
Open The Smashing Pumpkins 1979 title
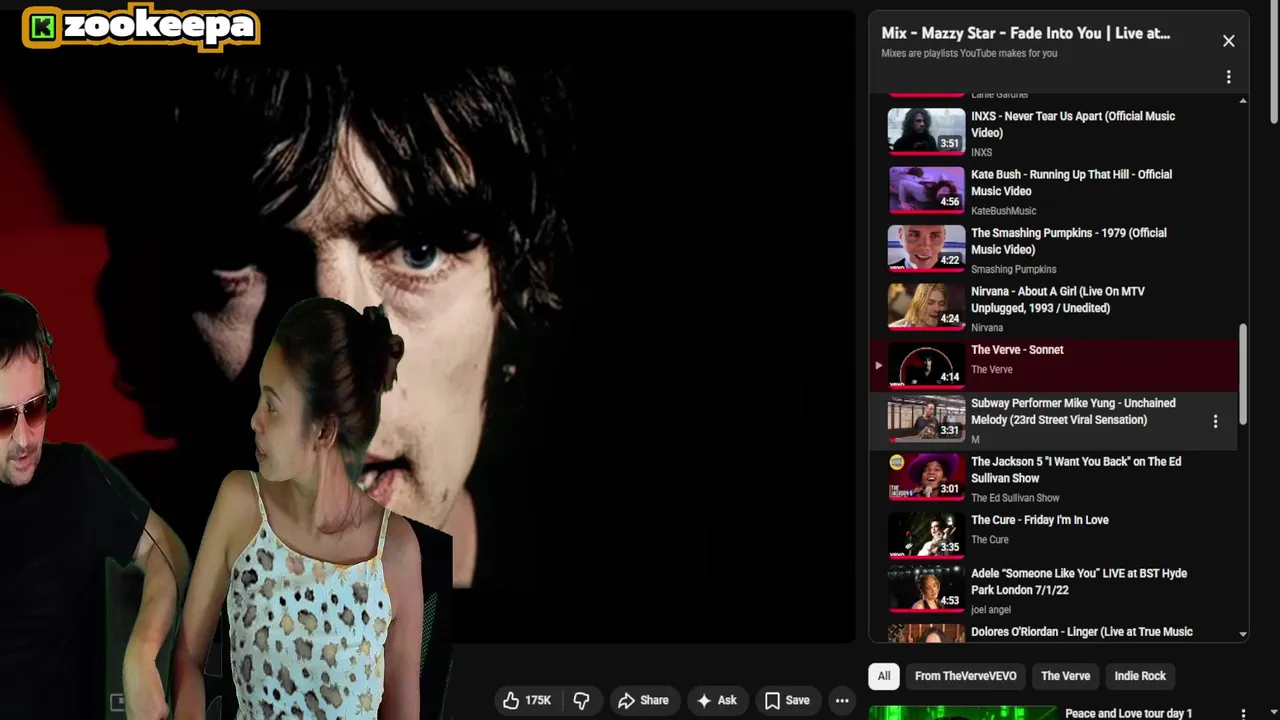[1069, 241]
